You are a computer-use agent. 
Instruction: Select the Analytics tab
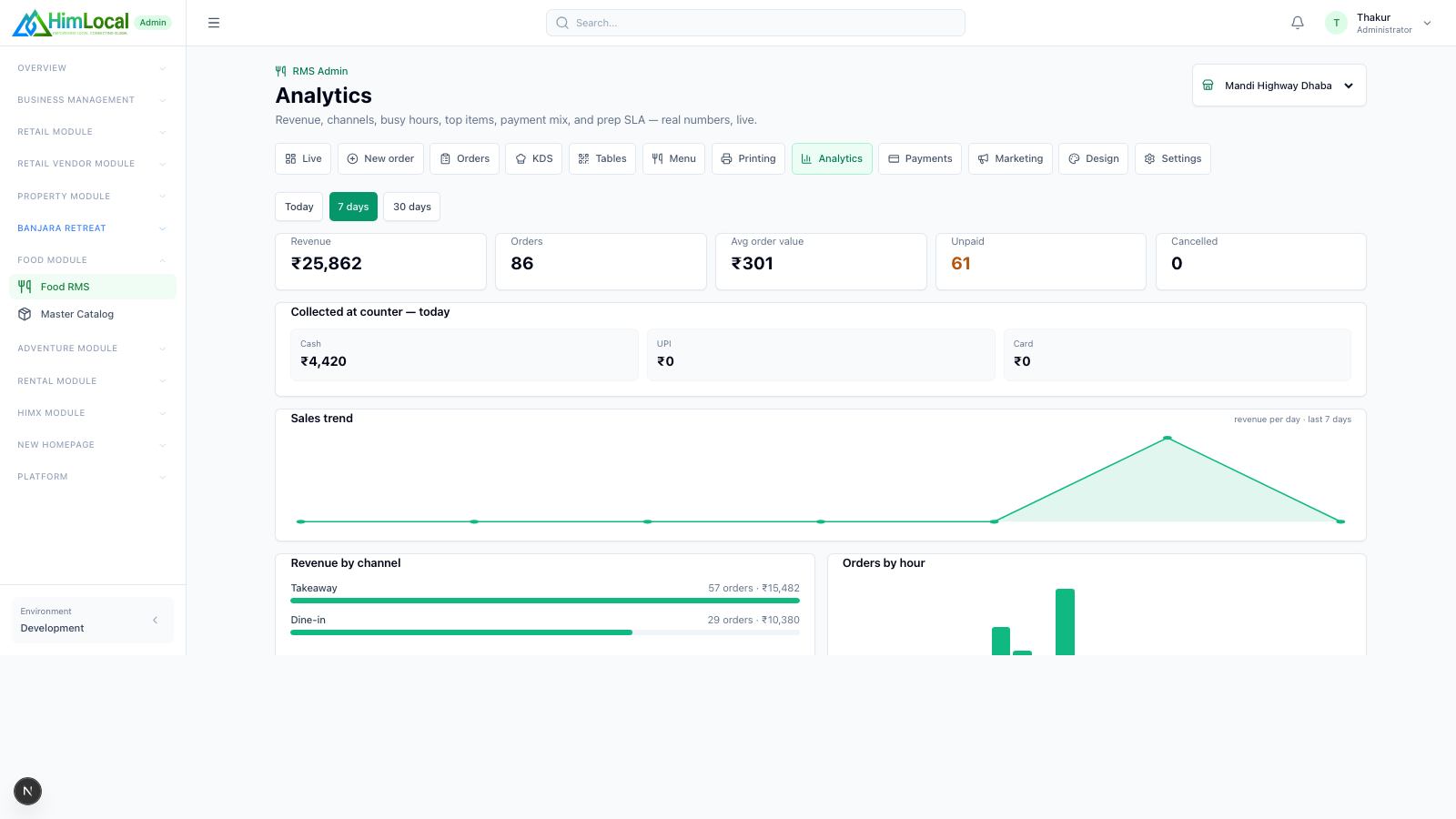pyautogui.click(x=832, y=158)
